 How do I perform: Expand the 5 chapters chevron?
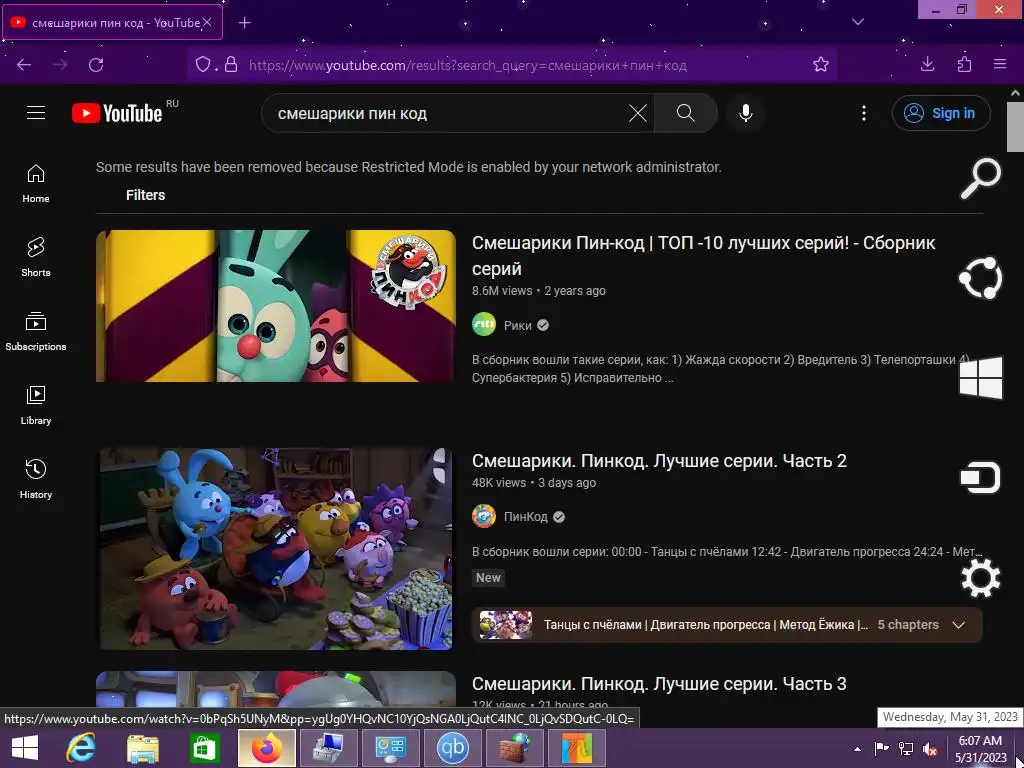pyautogui.click(x=958, y=624)
